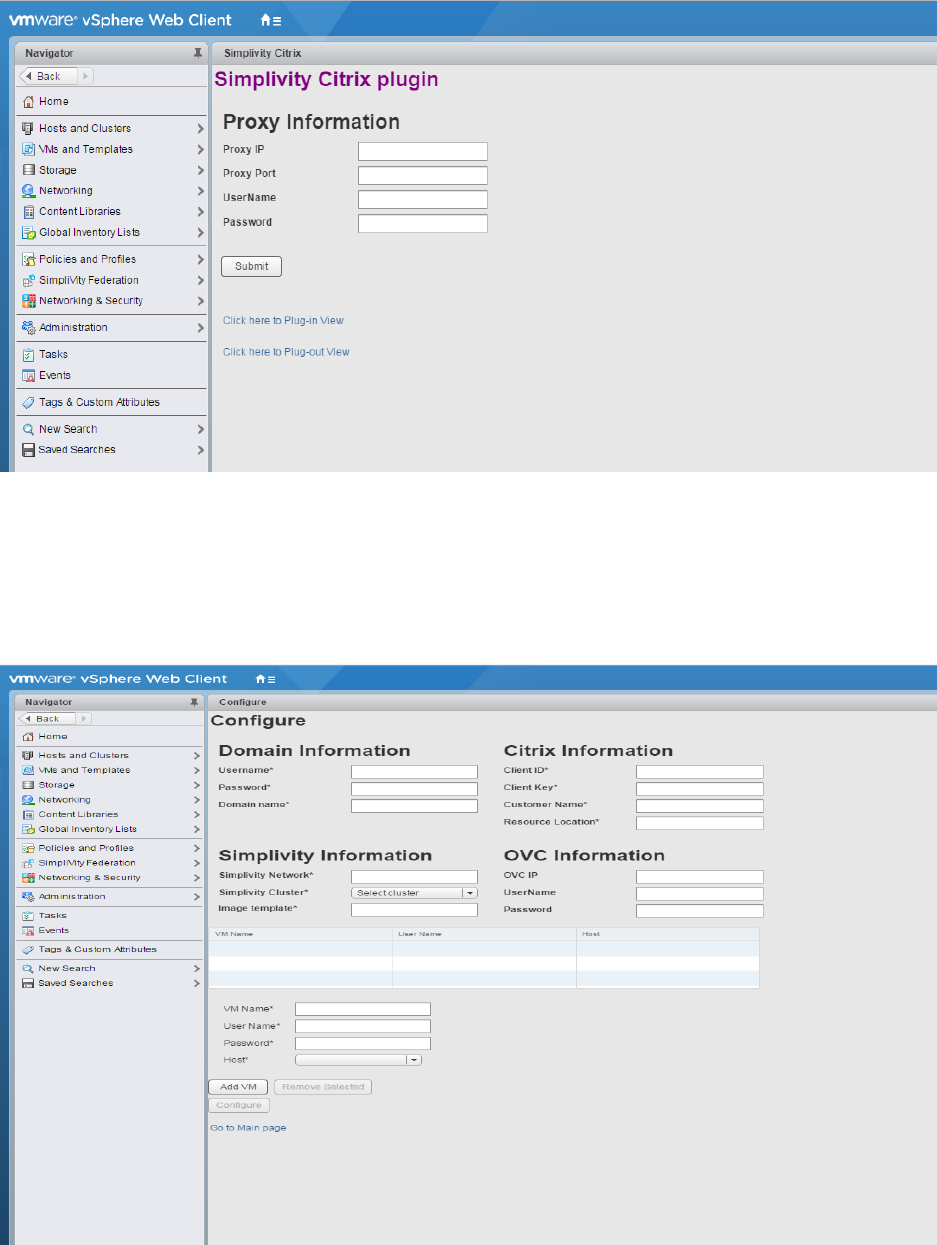Screen dimensions: 937x1245
Task: Click Storage icon in Simplivity Citrix screen navigator
Action: 29,170
